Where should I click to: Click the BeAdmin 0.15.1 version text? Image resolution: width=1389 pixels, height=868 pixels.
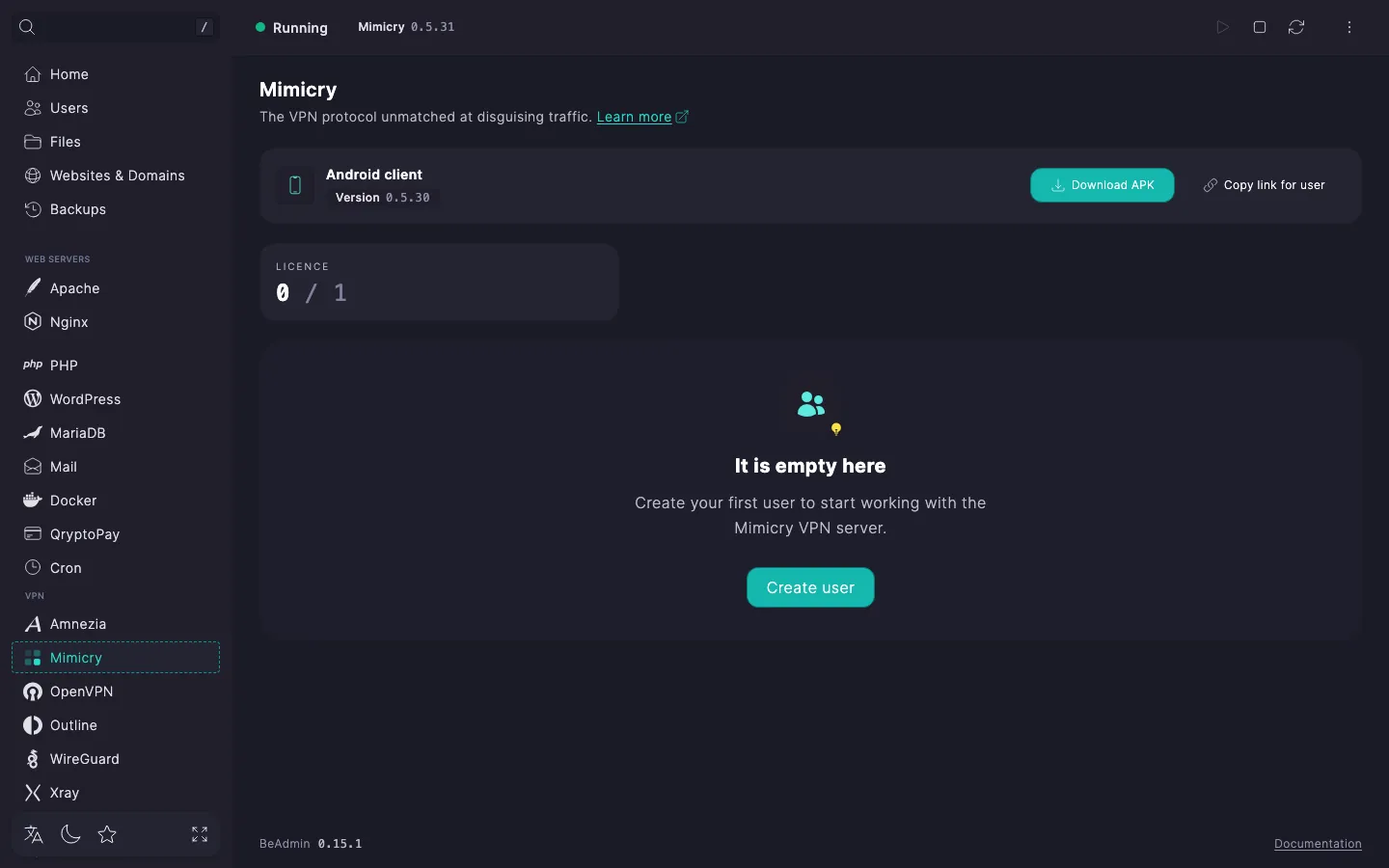point(311,844)
